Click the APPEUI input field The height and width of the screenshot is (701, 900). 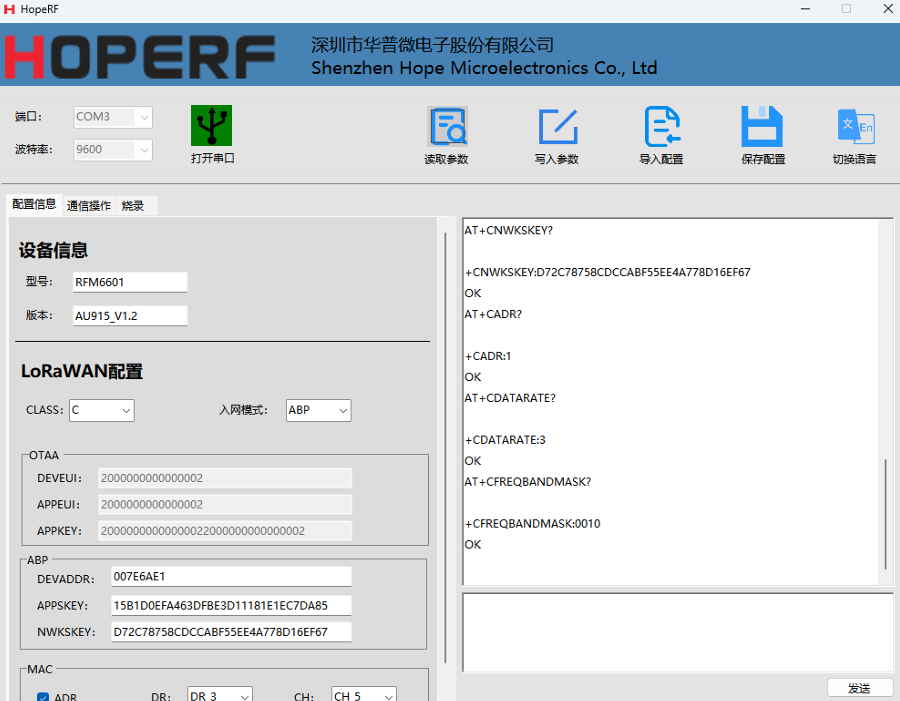[x=225, y=505]
